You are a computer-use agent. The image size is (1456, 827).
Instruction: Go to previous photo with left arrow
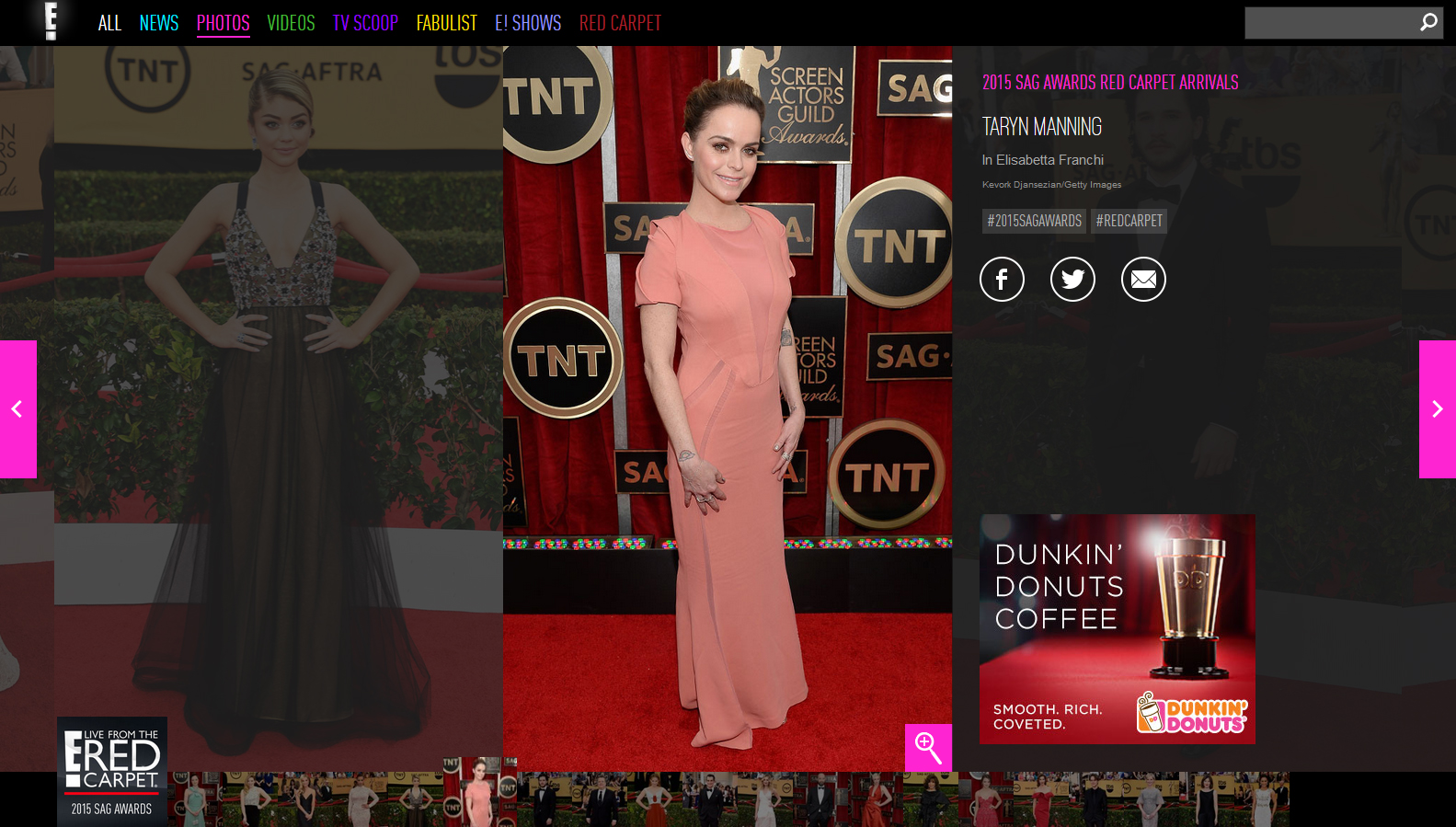coord(17,409)
